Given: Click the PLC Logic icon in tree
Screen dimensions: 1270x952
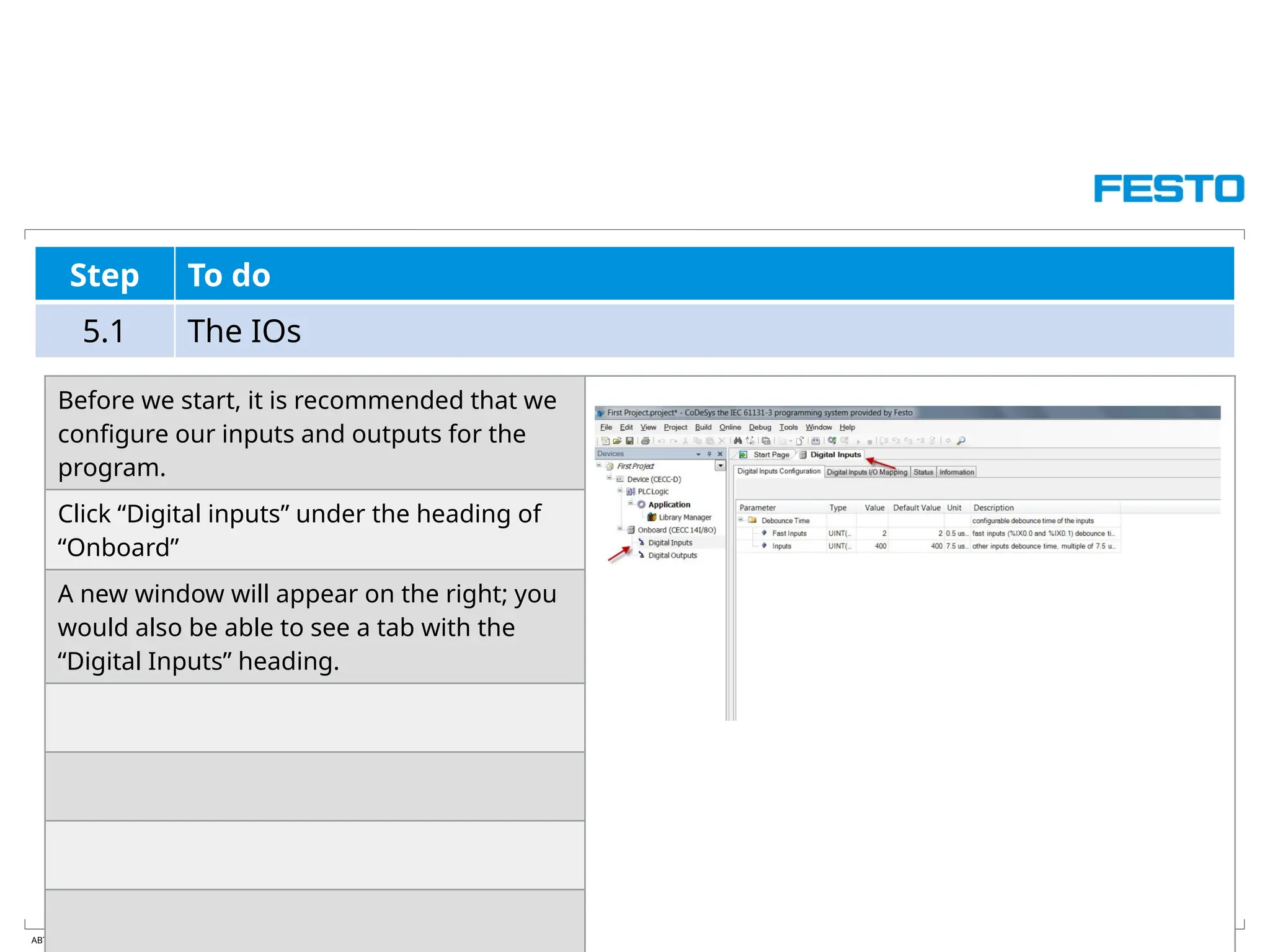Looking at the screenshot, I should click(631, 491).
